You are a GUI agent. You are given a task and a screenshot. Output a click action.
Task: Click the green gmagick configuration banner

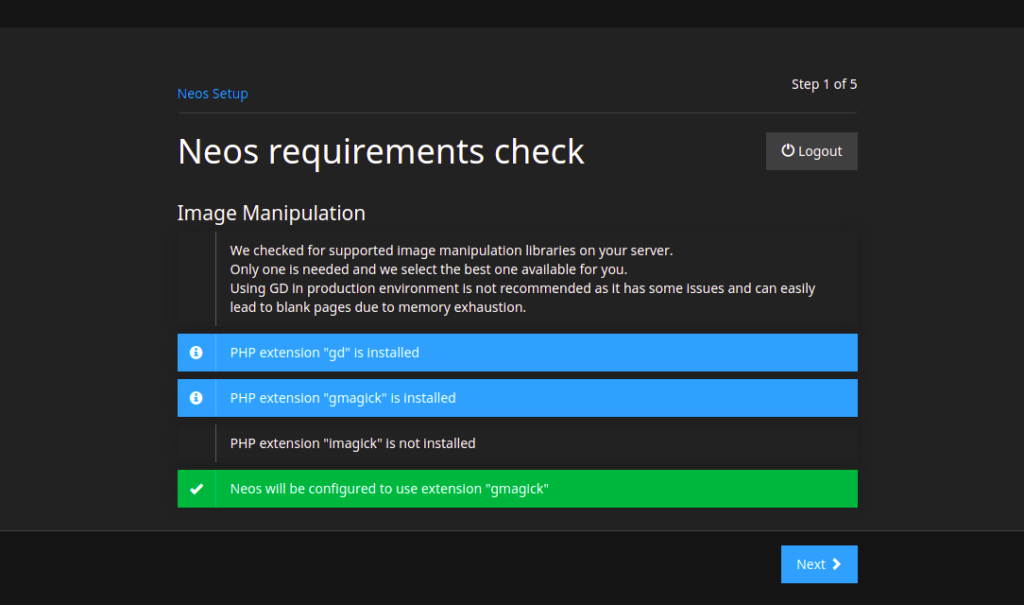coord(517,488)
